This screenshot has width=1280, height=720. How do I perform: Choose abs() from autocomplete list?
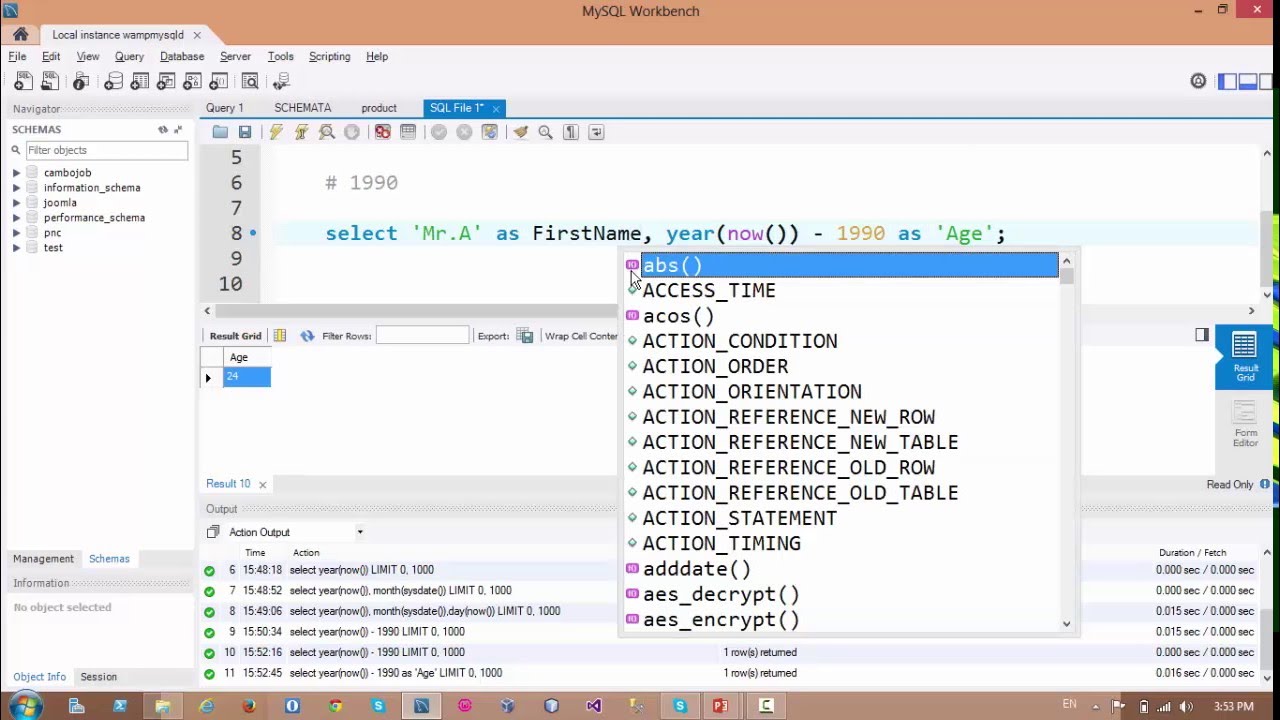point(848,265)
